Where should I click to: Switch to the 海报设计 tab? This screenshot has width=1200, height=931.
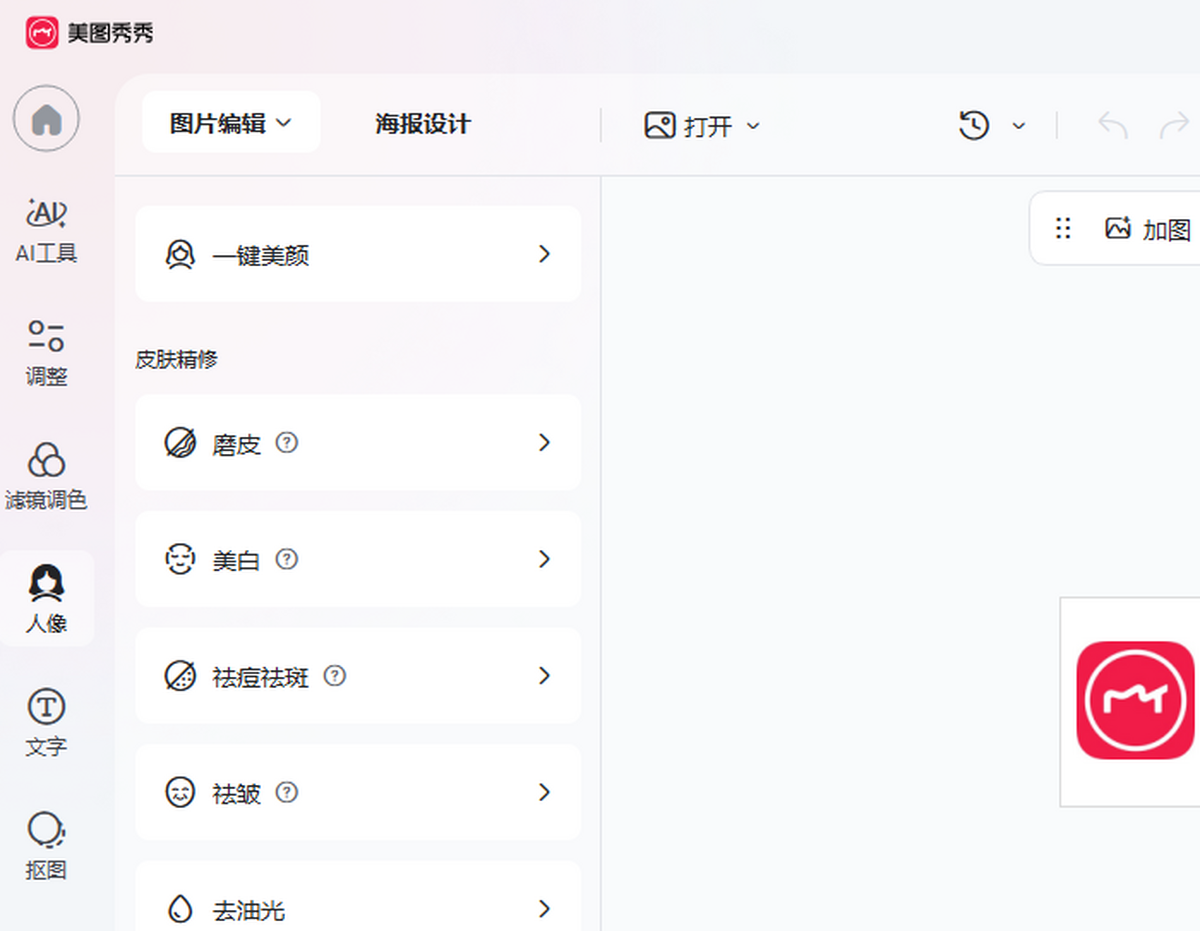[x=422, y=124]
